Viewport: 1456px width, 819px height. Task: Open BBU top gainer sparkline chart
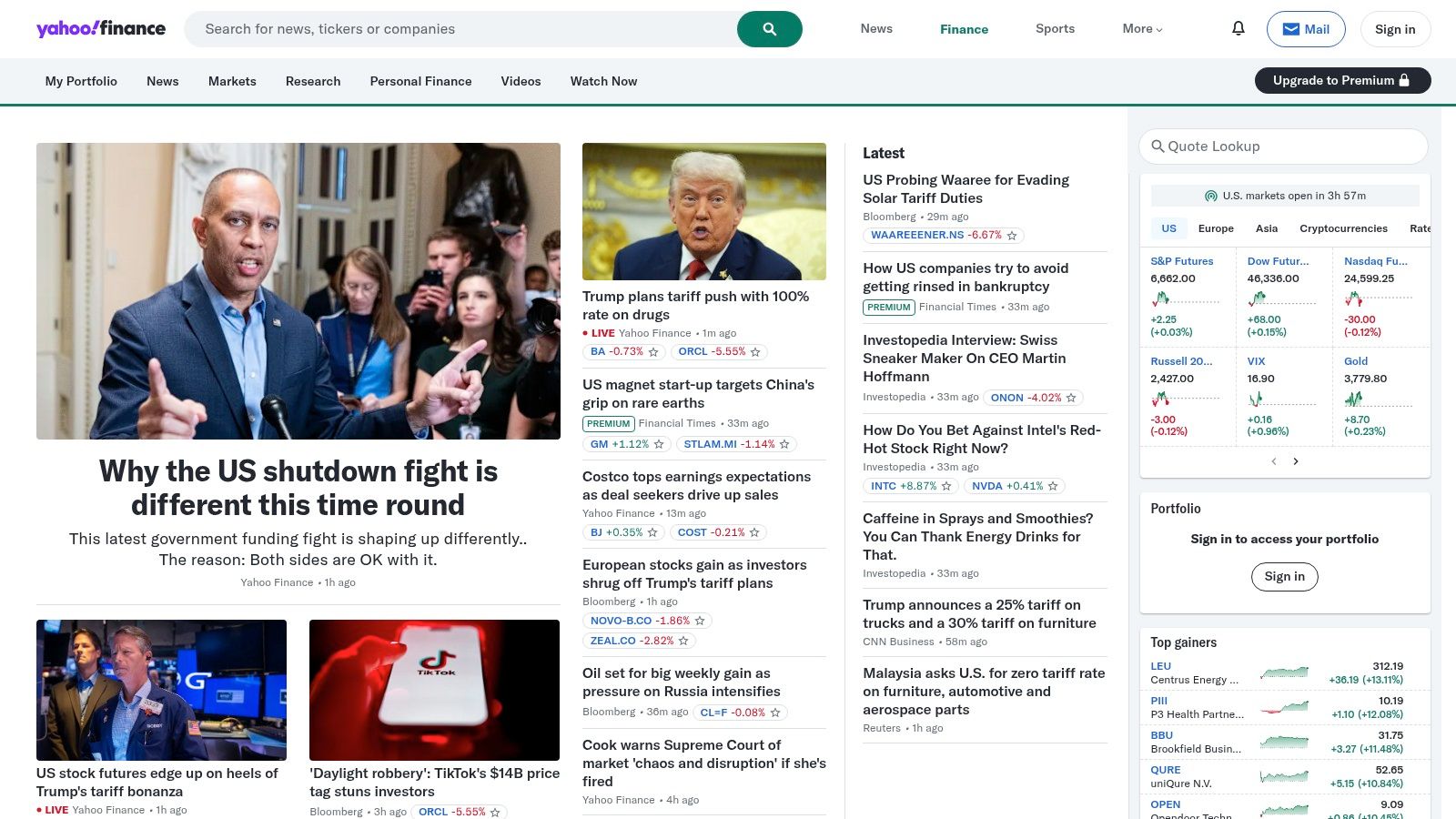pyautogui.click(x=1284, y=742)
